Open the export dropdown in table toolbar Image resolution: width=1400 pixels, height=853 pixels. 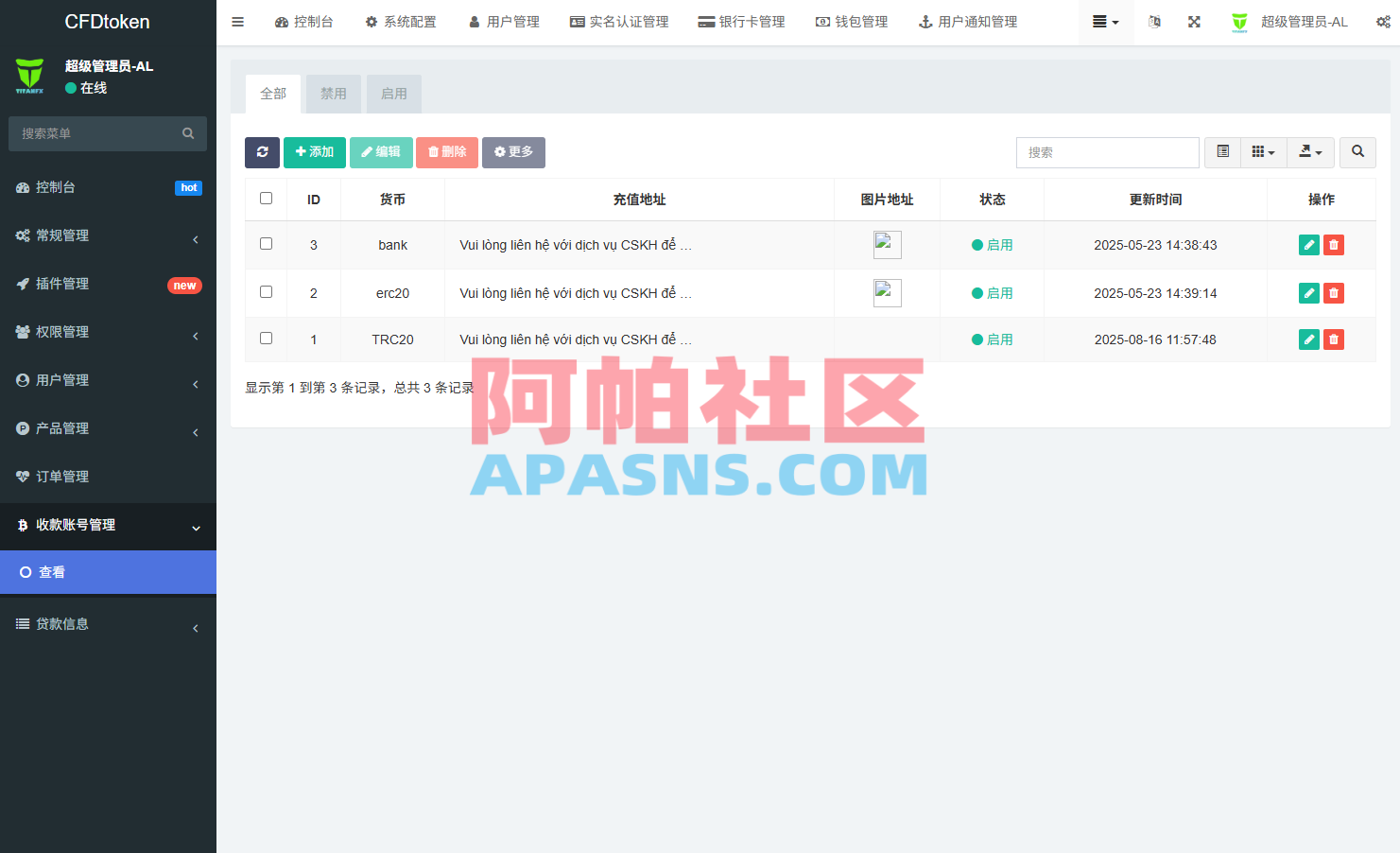click(x=1311, y=152)
